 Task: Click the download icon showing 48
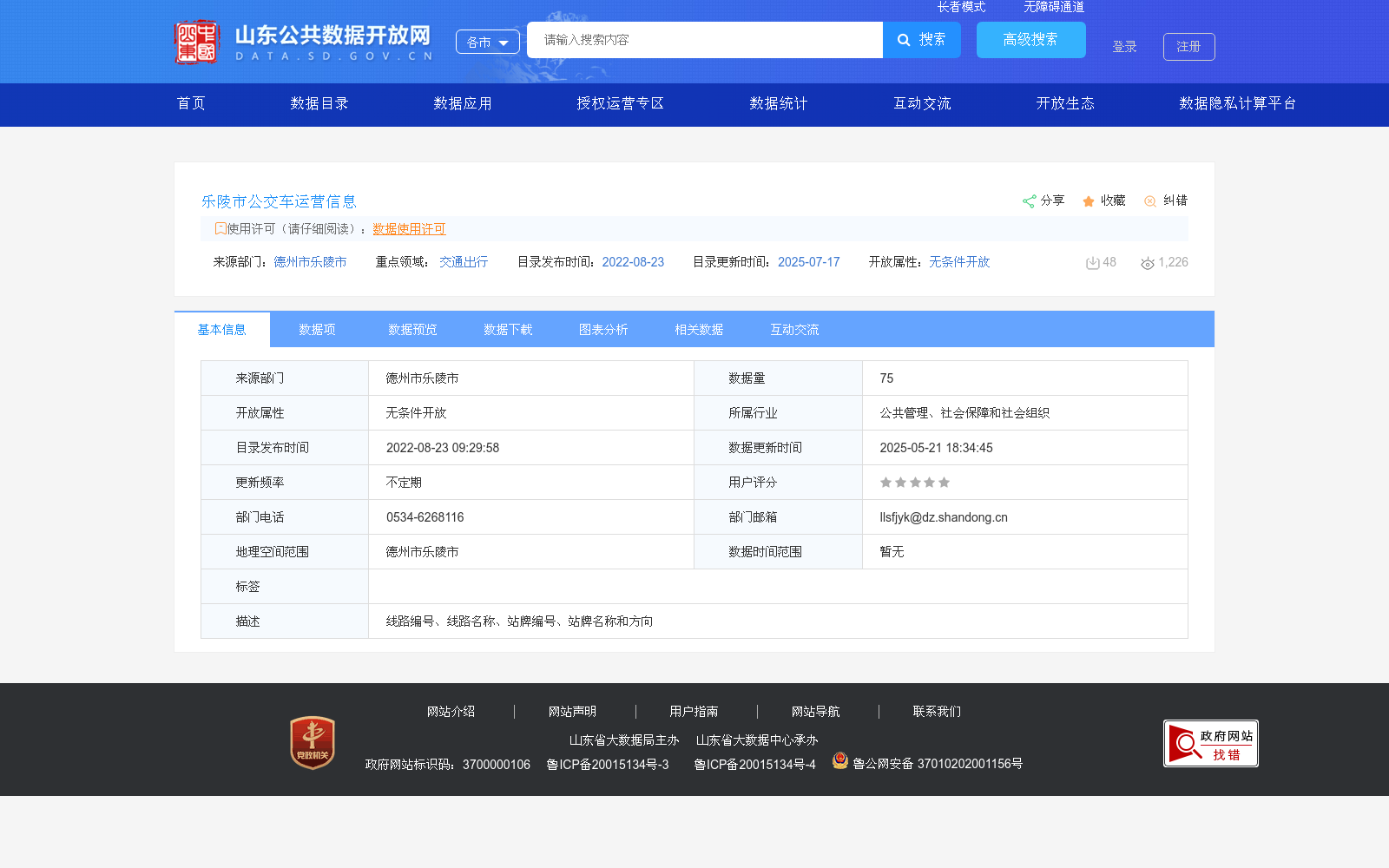pos(1092,262)
